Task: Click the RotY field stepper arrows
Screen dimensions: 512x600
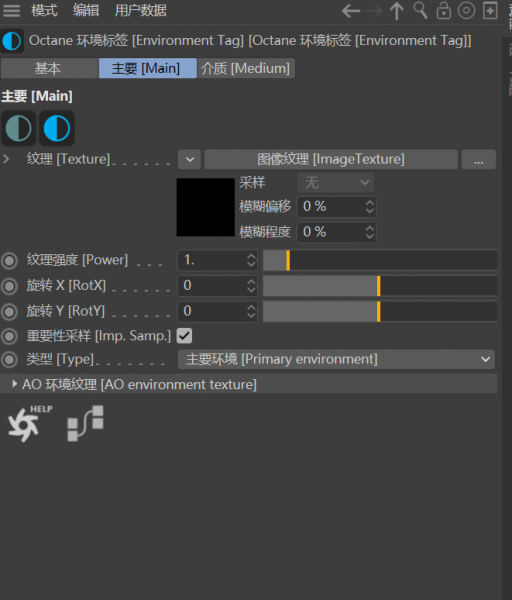Action: point(251,311)
